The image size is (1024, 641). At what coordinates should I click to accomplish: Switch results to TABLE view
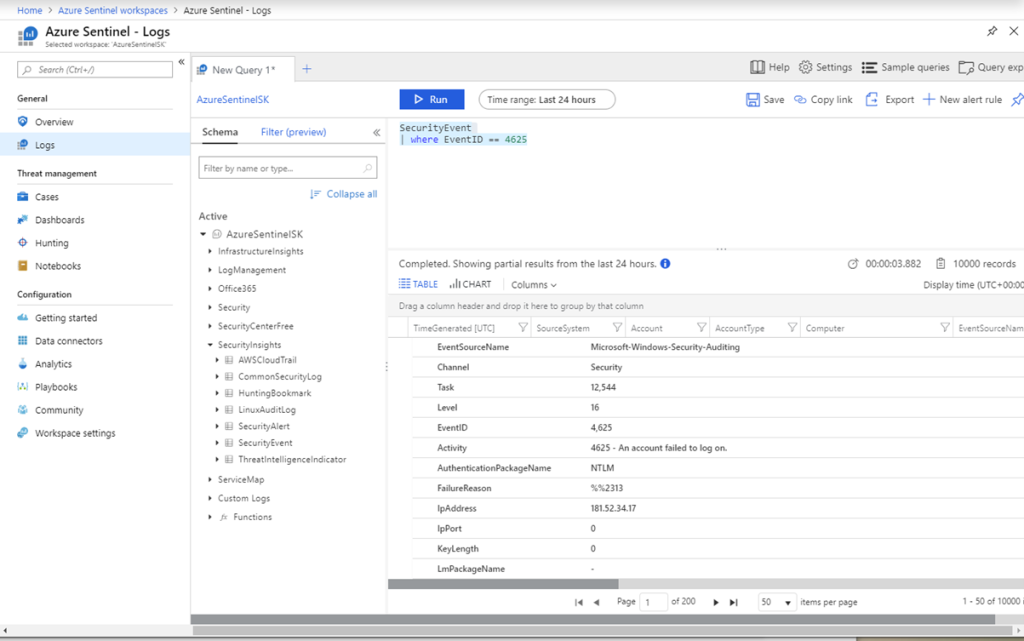click(418, 284)
